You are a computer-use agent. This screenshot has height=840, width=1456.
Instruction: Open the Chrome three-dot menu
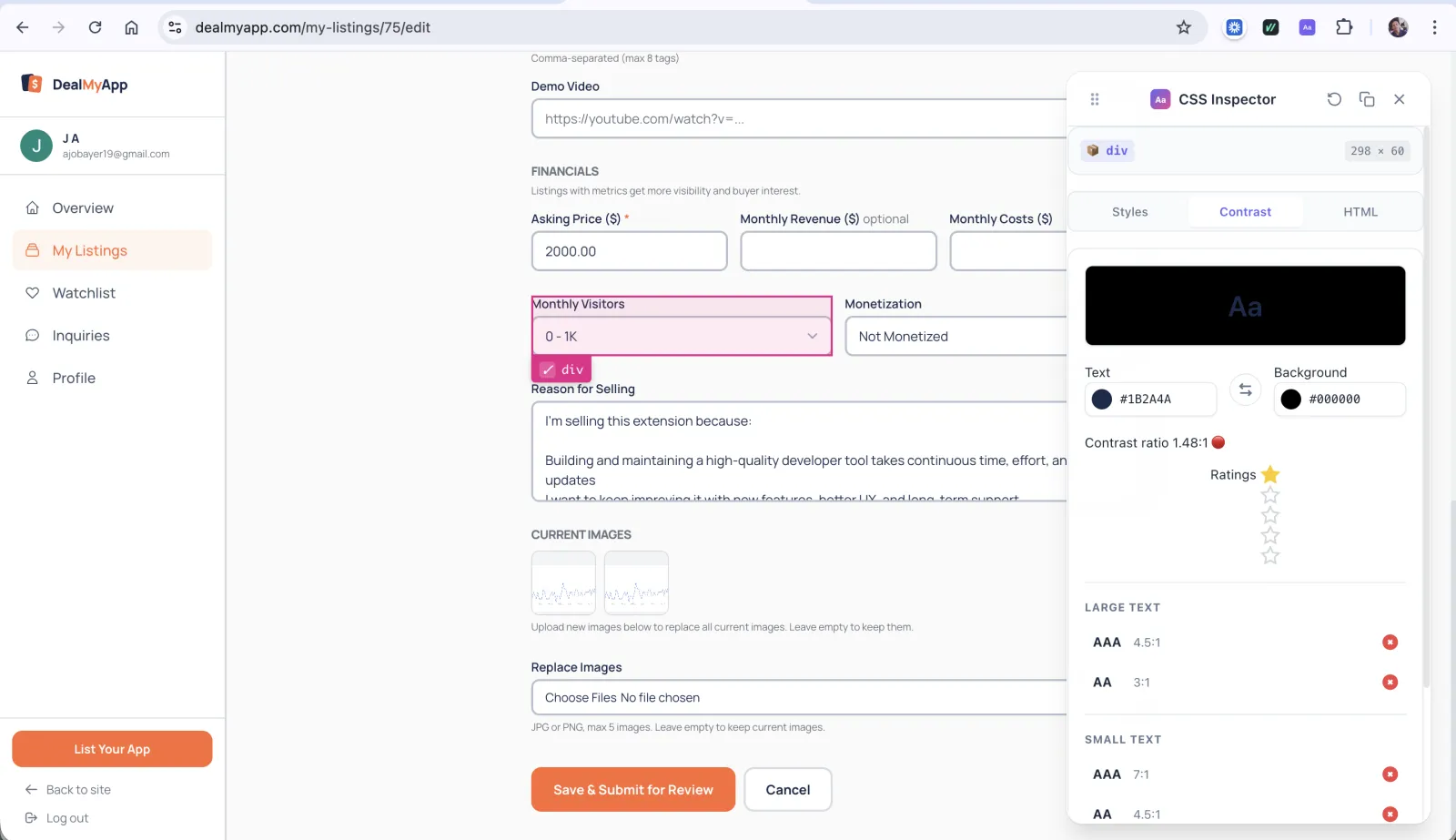pyautogui.click(x=1434, y=27)
